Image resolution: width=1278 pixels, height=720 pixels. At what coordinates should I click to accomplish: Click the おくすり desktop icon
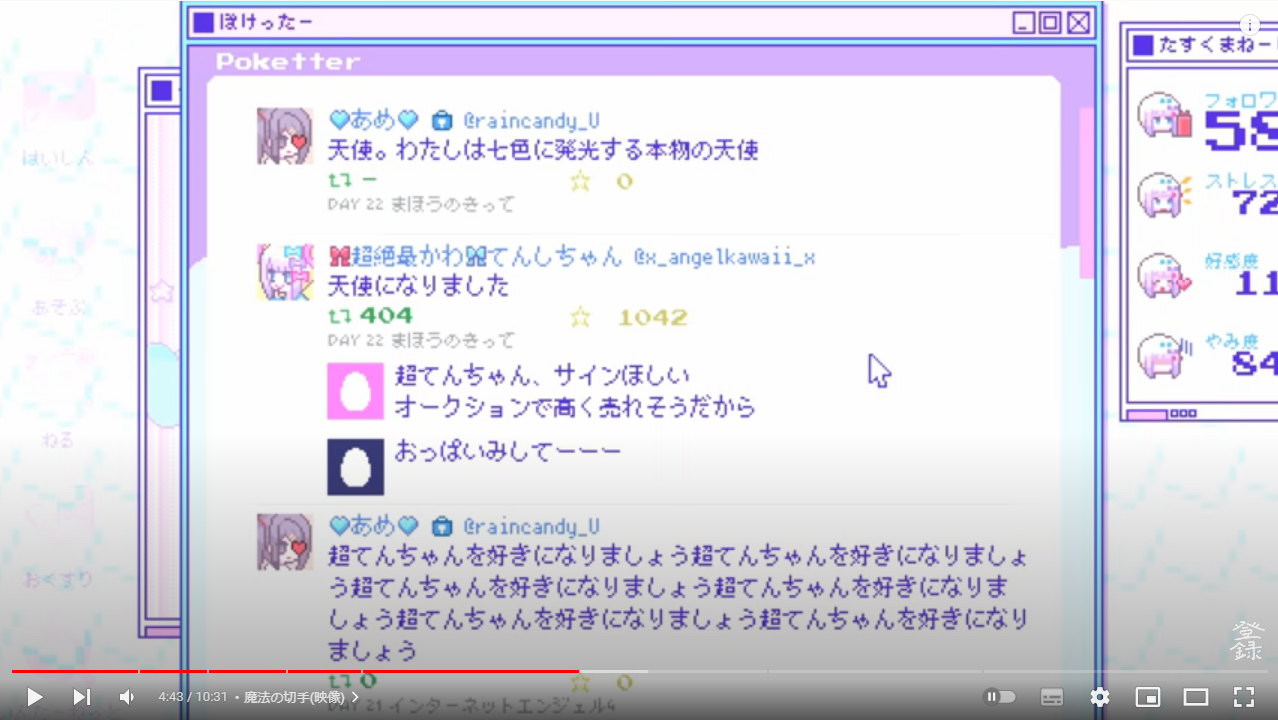coord(59,540)
